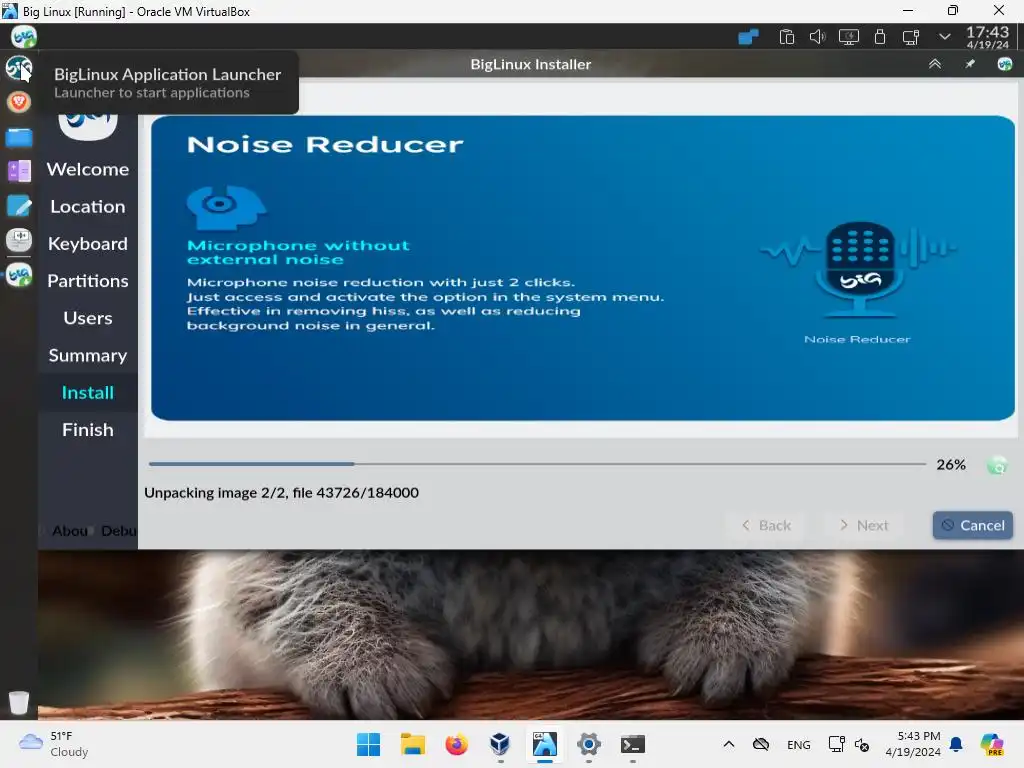The width and height of the screenshot is (1024, 768).
Task: Click the head with eye icon
Action: (225, 207)
